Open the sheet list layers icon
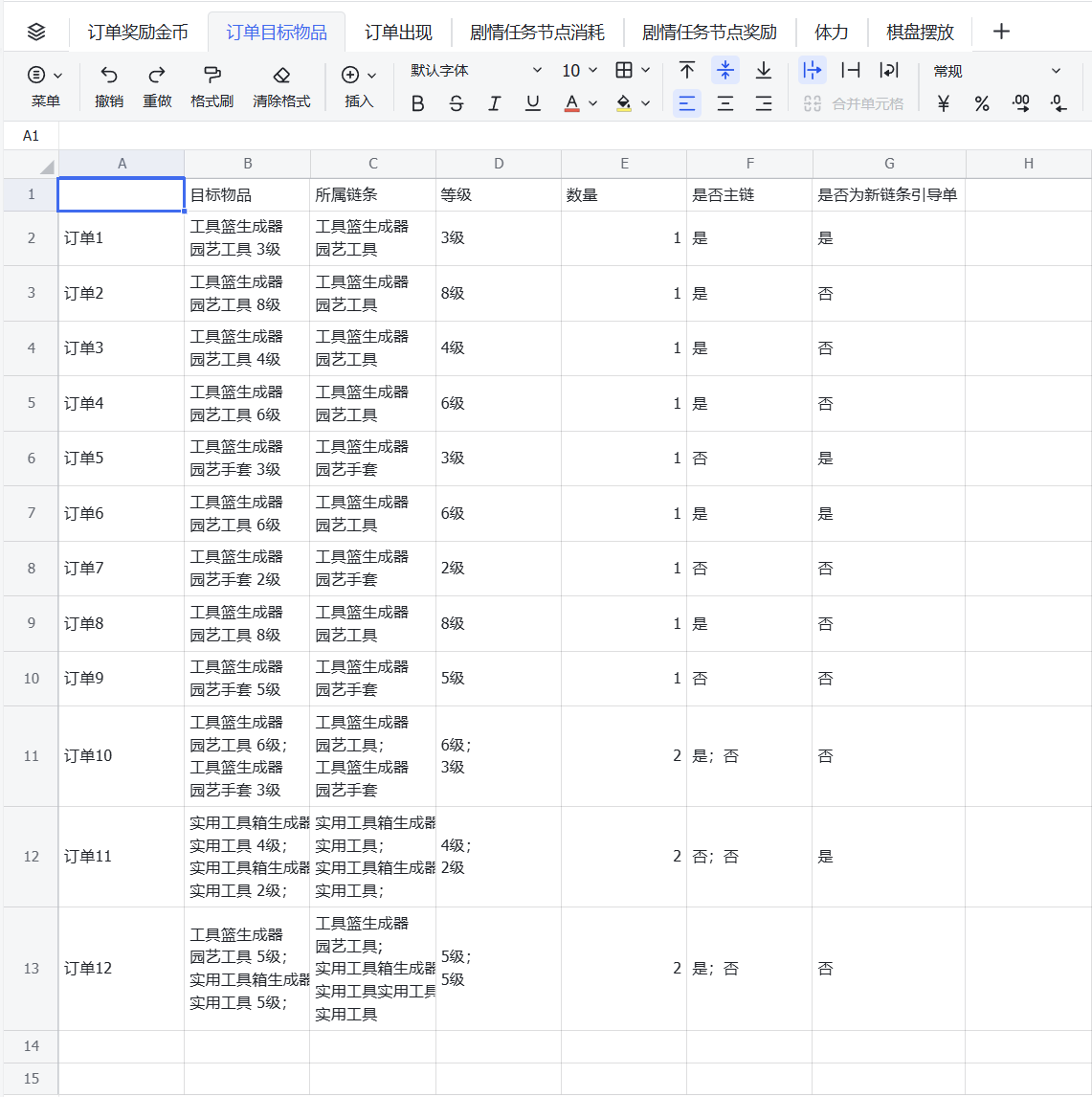The height and width of the screenshot is (1097, 1092). [x=36, y=32]
